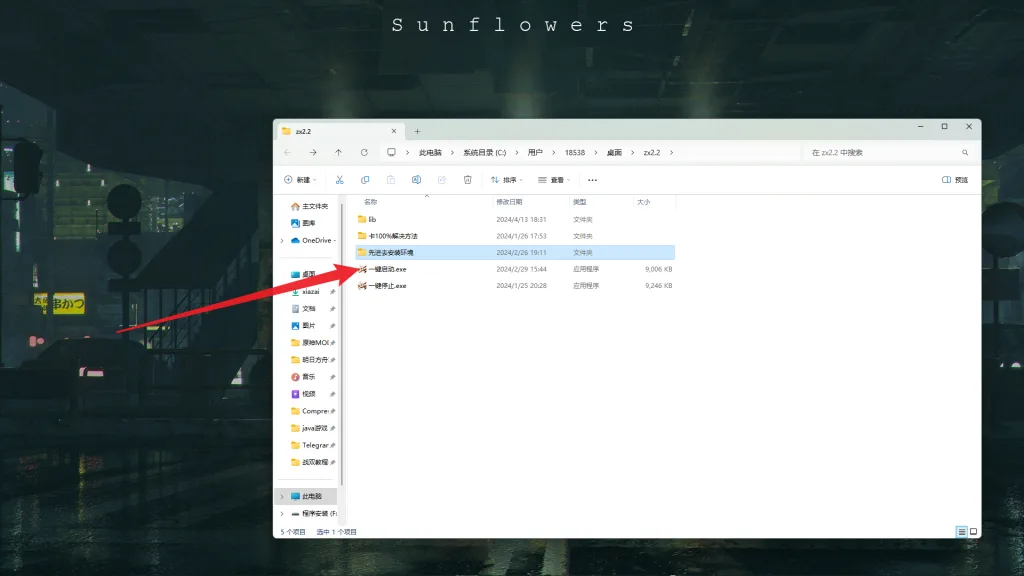
Task: Navigate to 桌面 breadcrumb
Action: coord(614,152)
